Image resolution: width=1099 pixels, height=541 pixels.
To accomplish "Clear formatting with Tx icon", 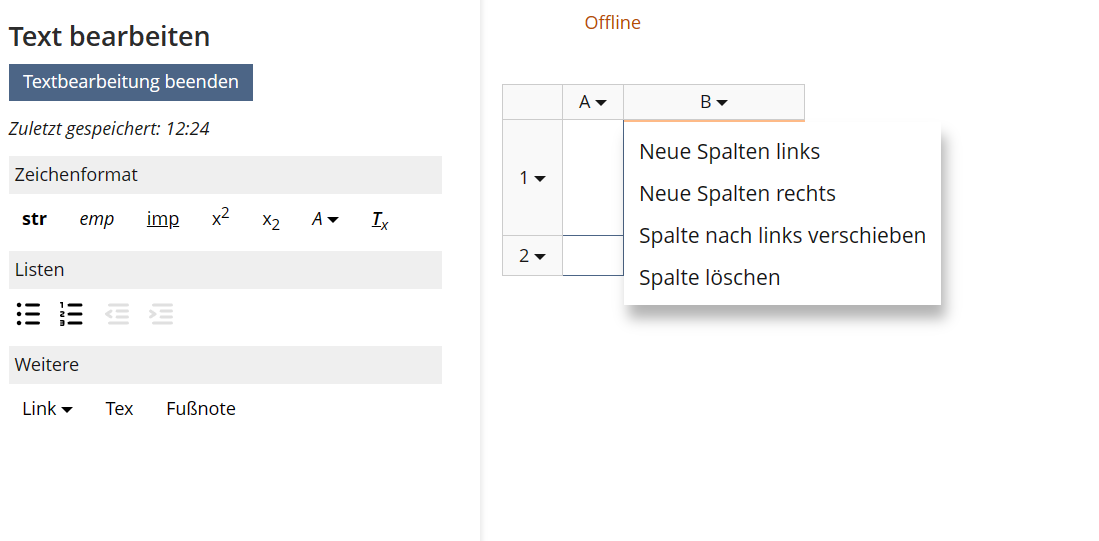I will point(380,220).
